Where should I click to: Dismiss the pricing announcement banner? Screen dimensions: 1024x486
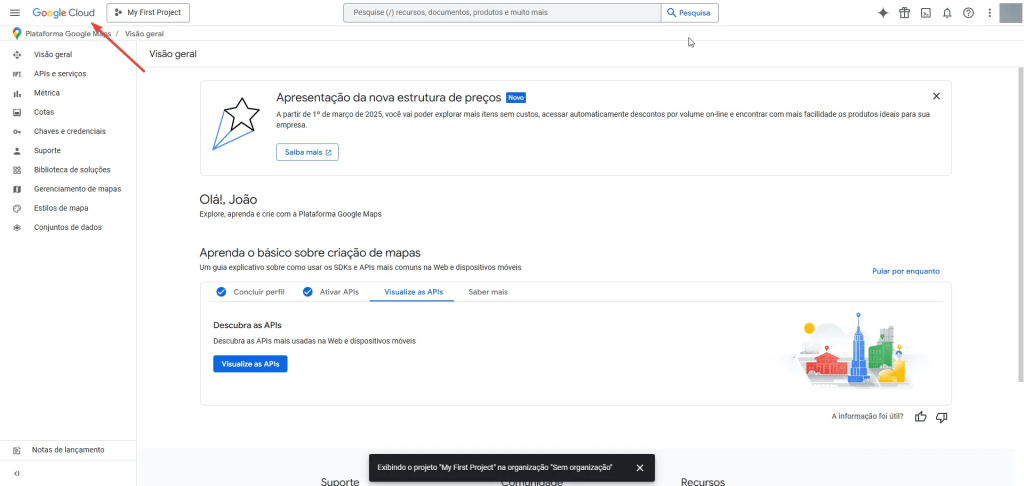pyautogui.click(x=936, y=96)
